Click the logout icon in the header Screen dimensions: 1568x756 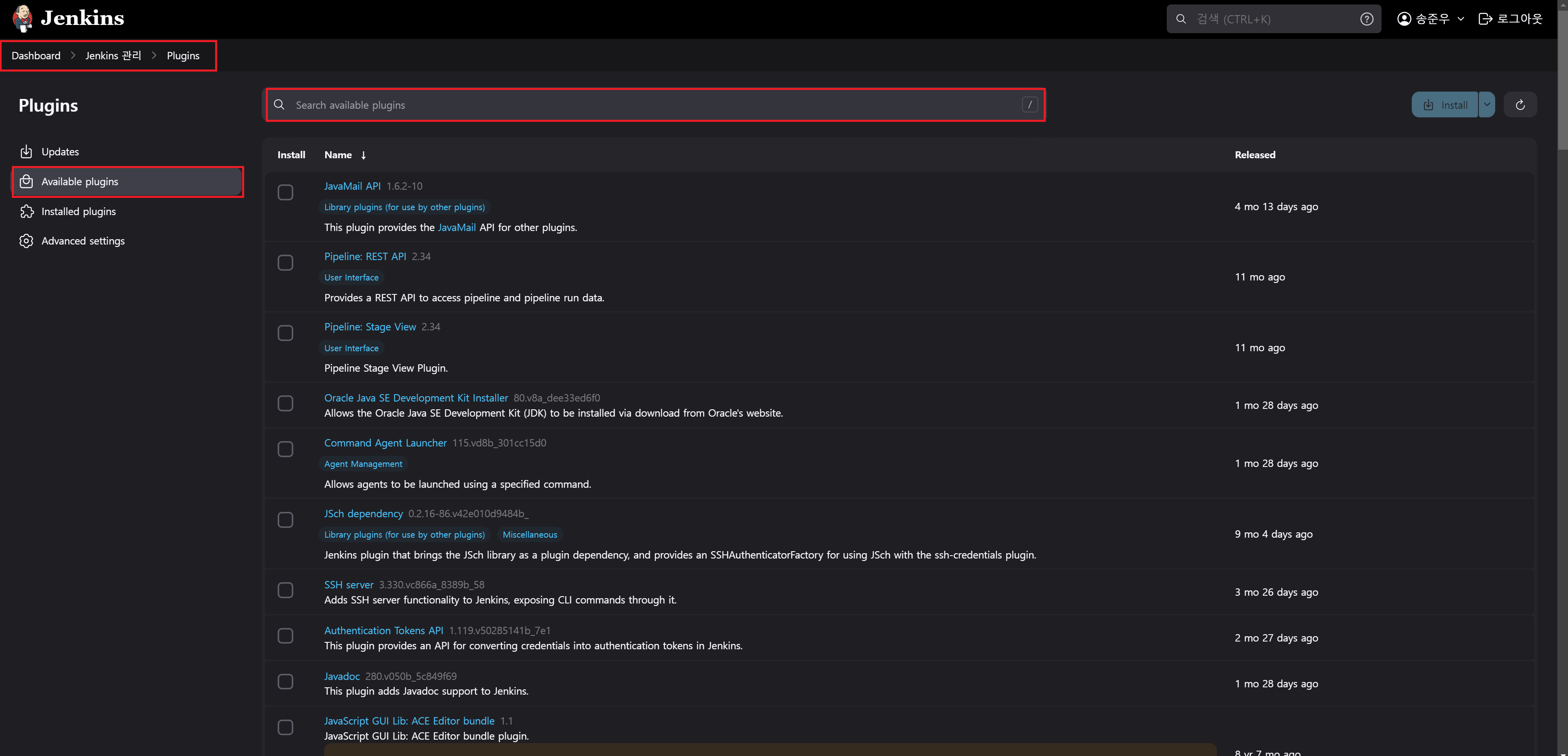click(1485, 19)
